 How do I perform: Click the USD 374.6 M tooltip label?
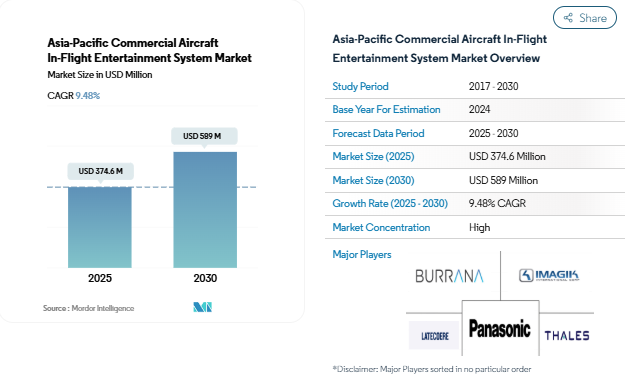coord(100,171)
